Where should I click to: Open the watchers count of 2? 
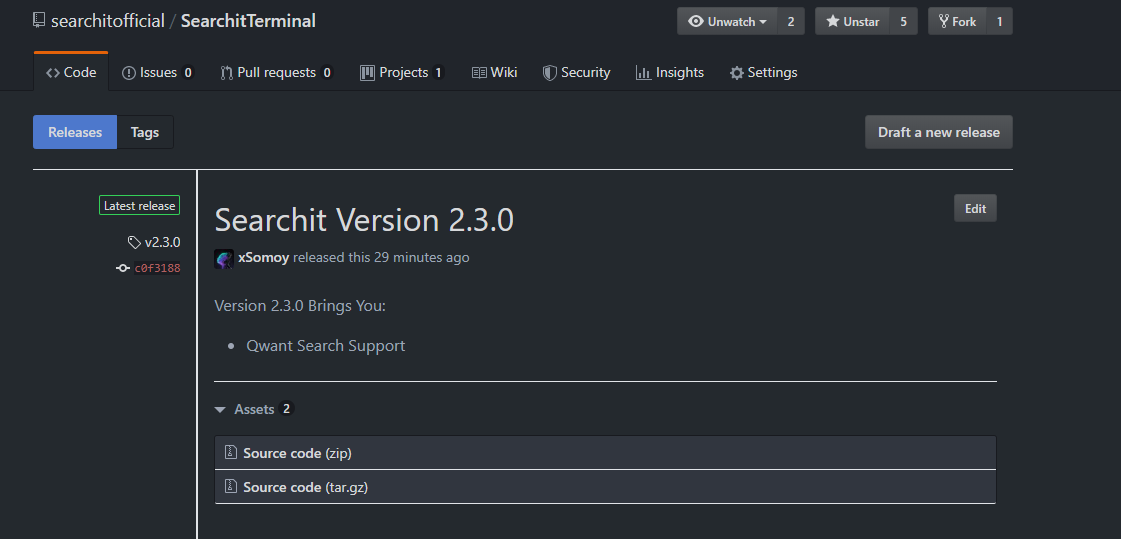click(x=791, y=21)
